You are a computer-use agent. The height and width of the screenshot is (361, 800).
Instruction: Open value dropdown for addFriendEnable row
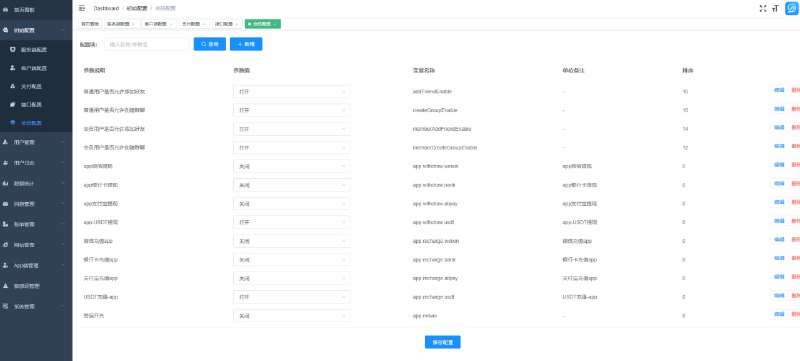coord(292,92)
